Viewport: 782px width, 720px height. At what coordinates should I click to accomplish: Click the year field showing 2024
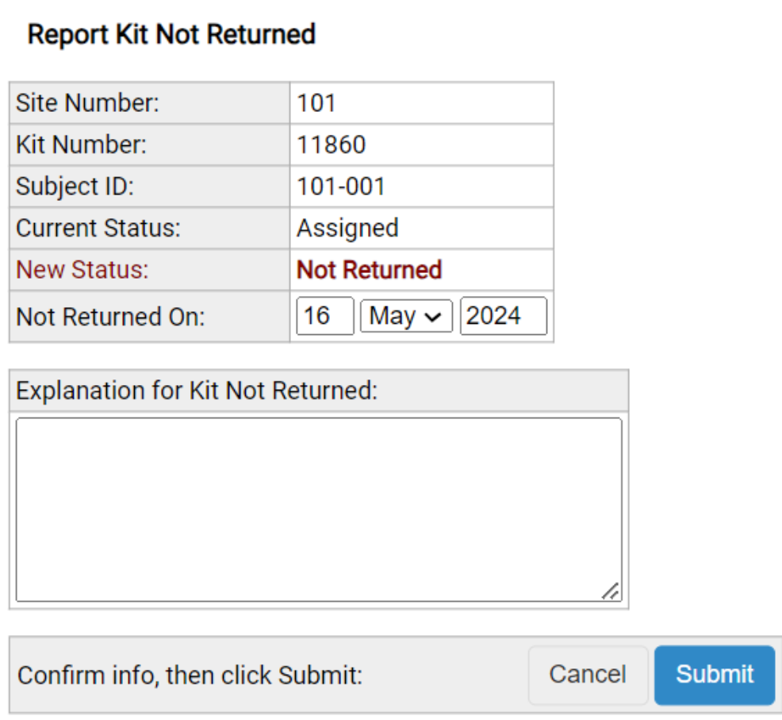click(x=502, y=316)
